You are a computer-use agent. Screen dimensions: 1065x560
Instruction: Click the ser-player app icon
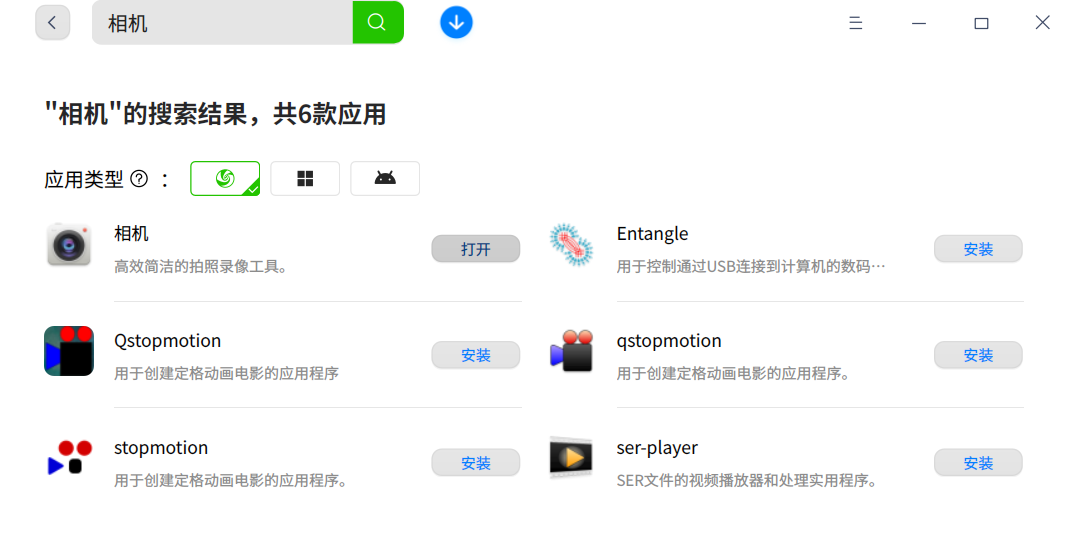tap(571, 458)
